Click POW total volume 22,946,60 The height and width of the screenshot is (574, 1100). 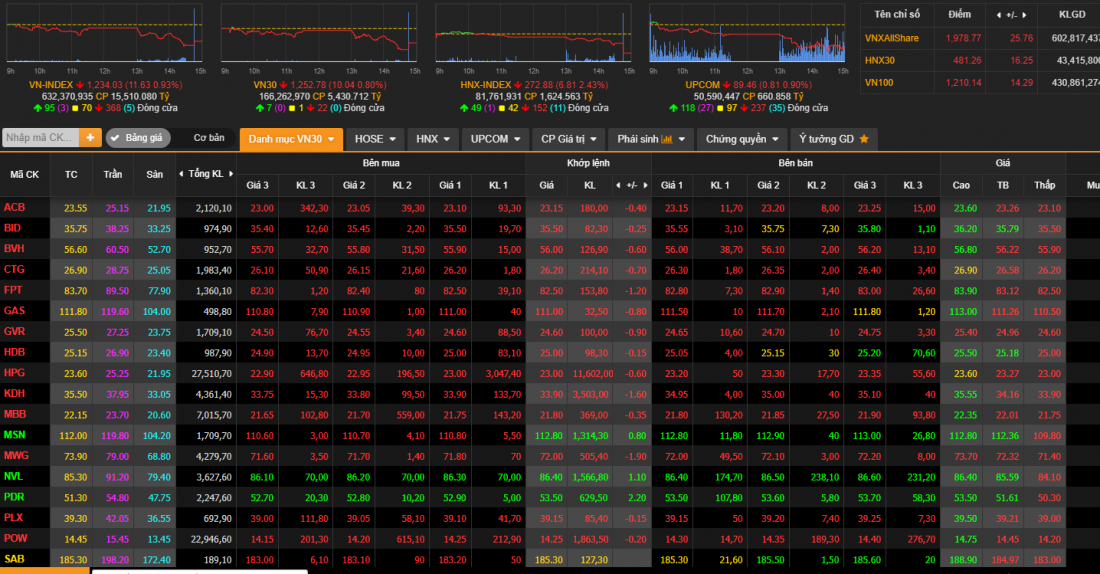[211, 539]
